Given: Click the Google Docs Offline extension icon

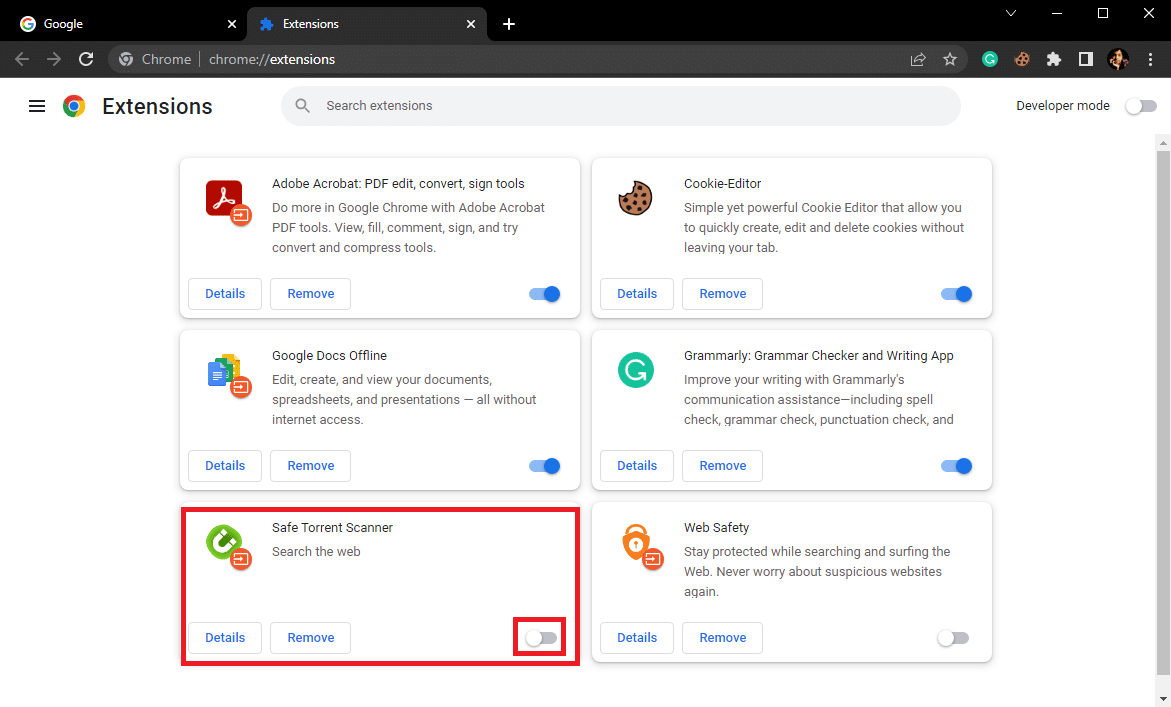Looking at the screenshot, I should tap(228, 375).
